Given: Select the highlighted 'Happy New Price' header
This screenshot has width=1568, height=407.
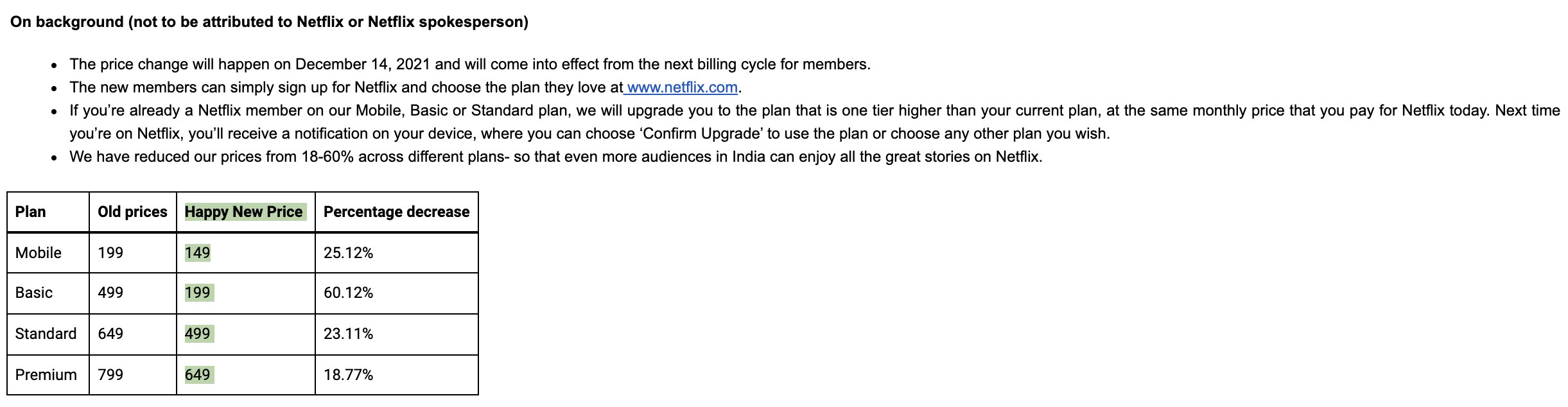Looking at the screenshot, I should tap(244, 212).
